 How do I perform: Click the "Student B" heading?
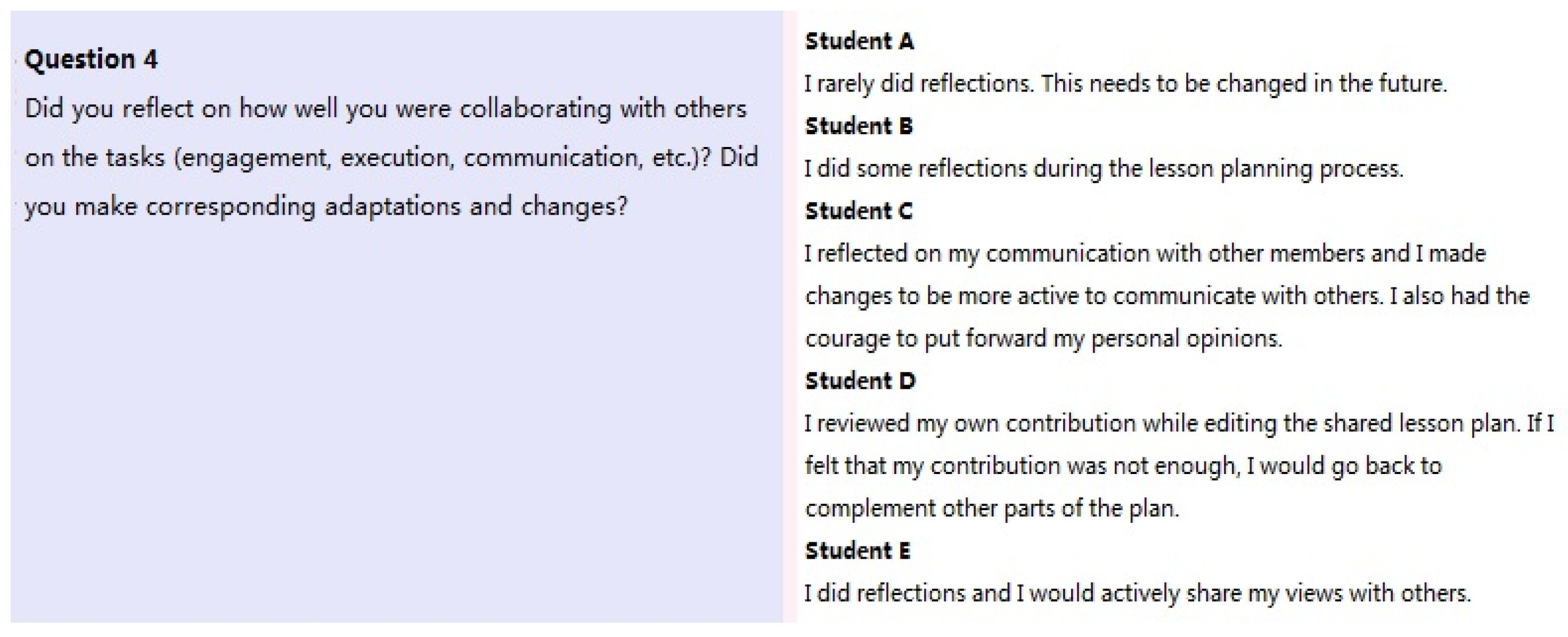[x=858, y=126]
